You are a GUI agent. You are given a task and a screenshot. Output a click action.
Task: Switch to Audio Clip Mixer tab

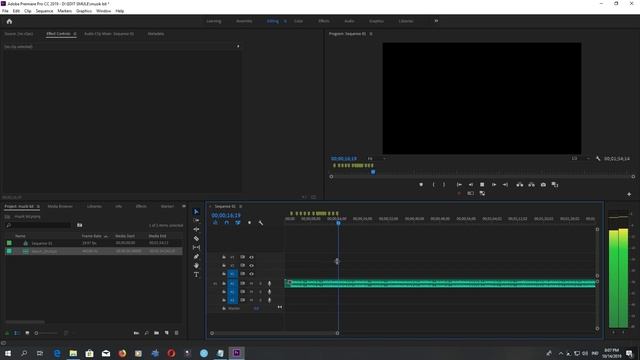pyautogui.click(x=109, y=34)
